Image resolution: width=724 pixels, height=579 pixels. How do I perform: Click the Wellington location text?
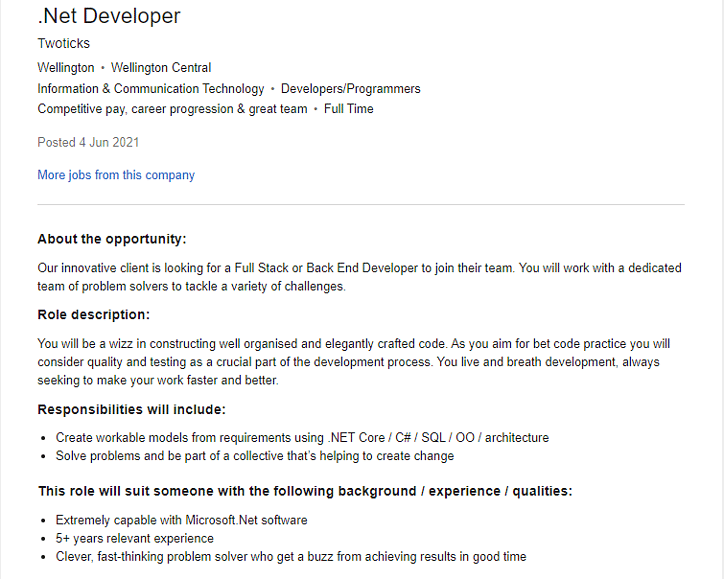66,68
